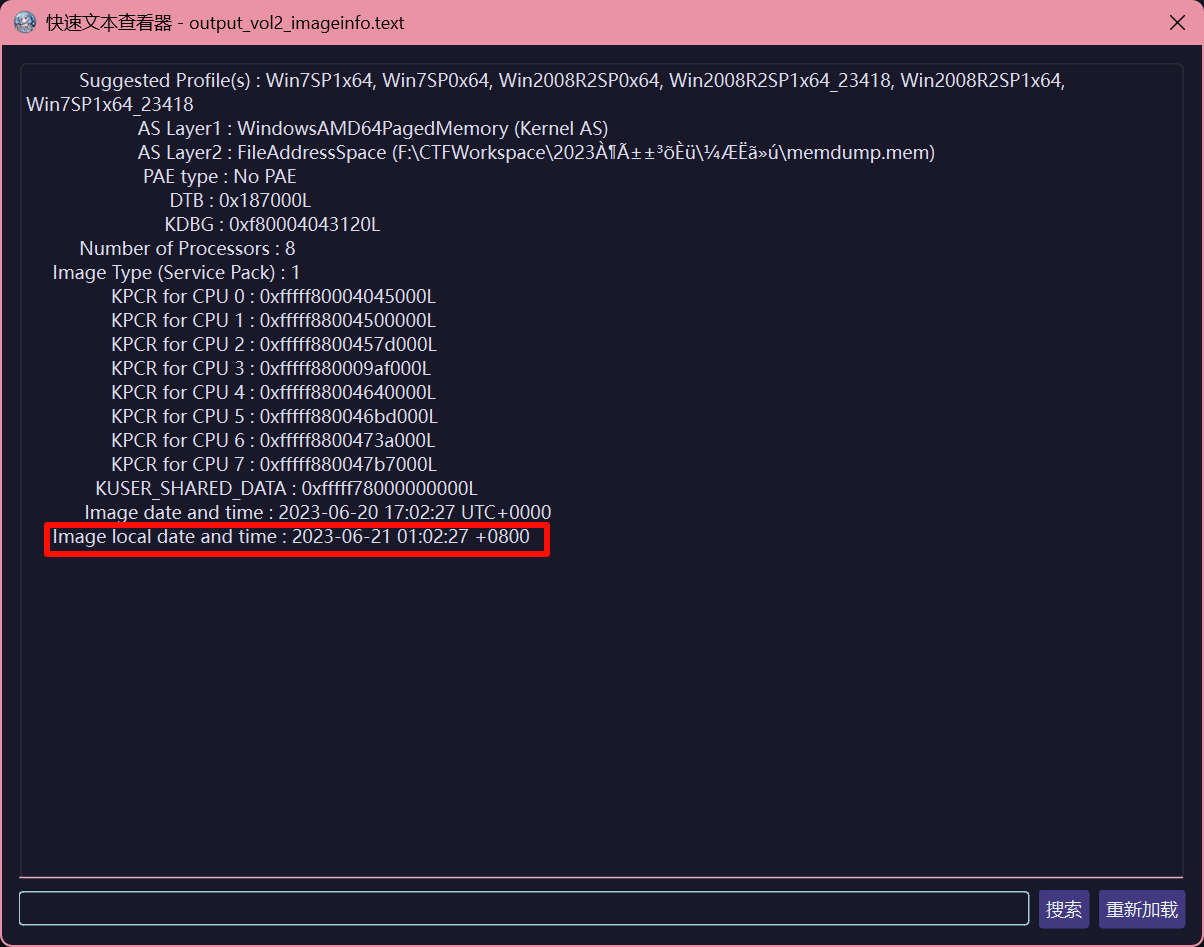Viewport: 1204px width, 947px height.
Task: Click the 重新加载 reload button
Action: (1142, 909)
